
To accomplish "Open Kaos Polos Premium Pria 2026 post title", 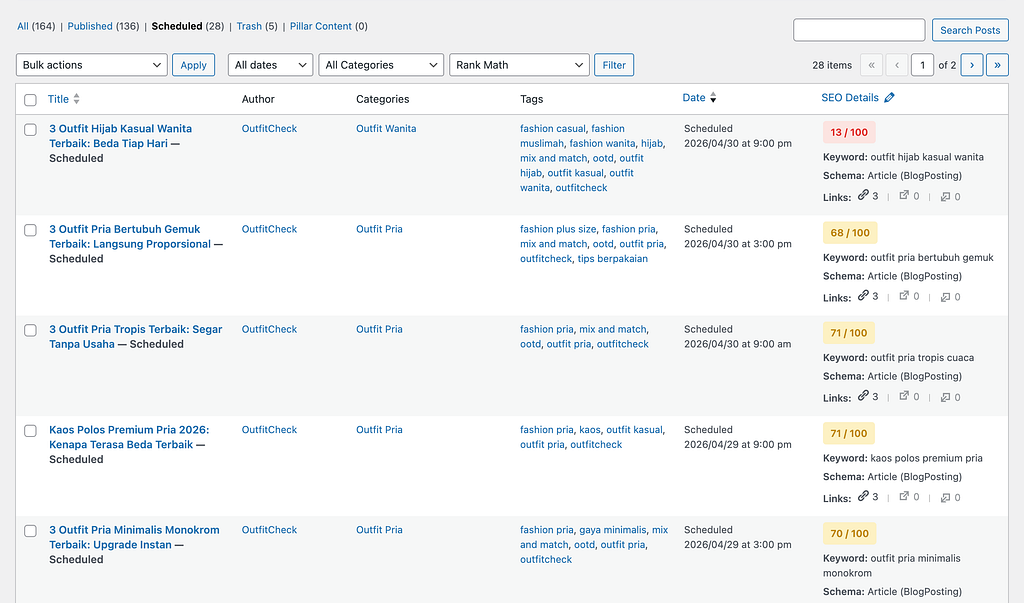I will coord(129,437).
